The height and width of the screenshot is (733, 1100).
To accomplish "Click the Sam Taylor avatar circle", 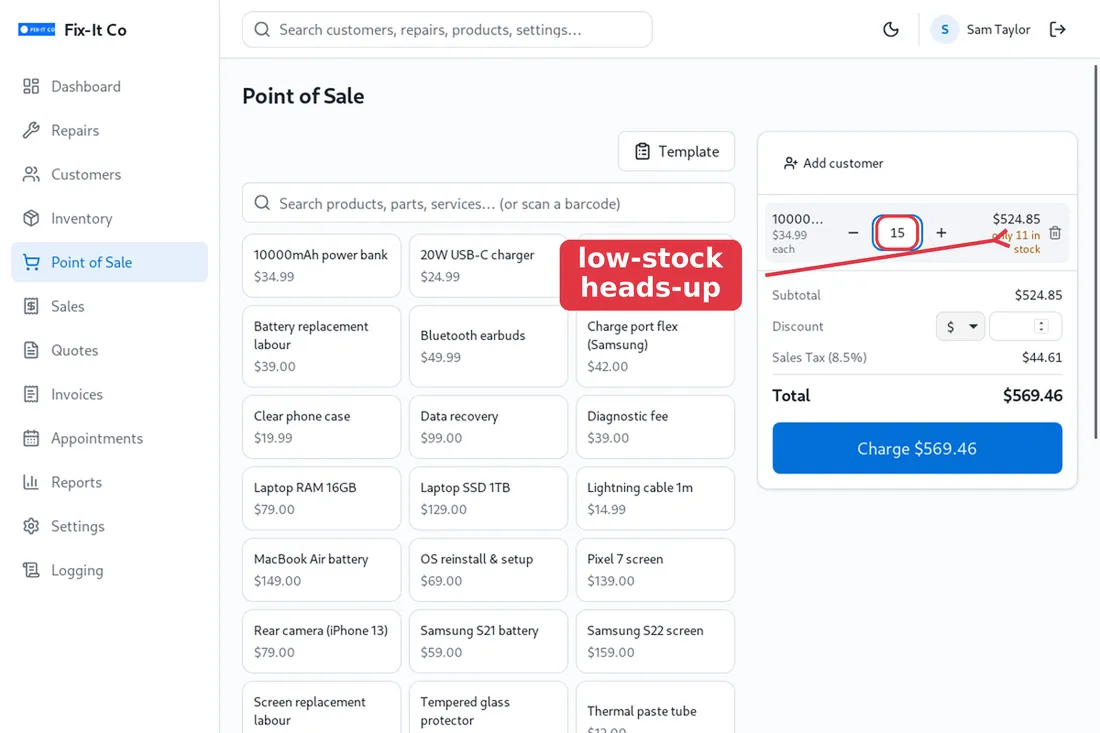I will [x=944, y=29].
